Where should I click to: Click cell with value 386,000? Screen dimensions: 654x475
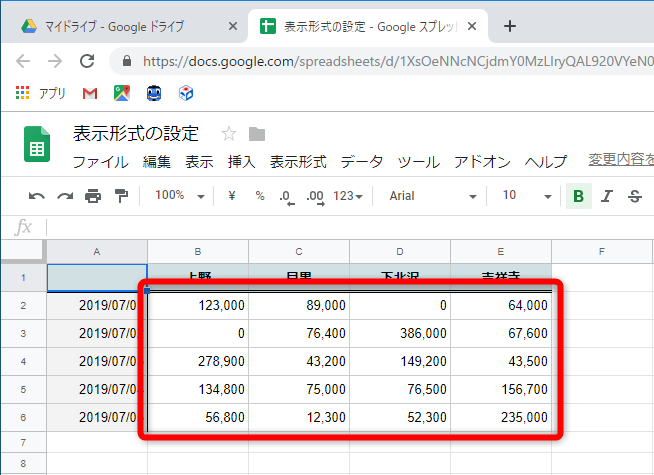pyautogui.click(x=400, y=334)
